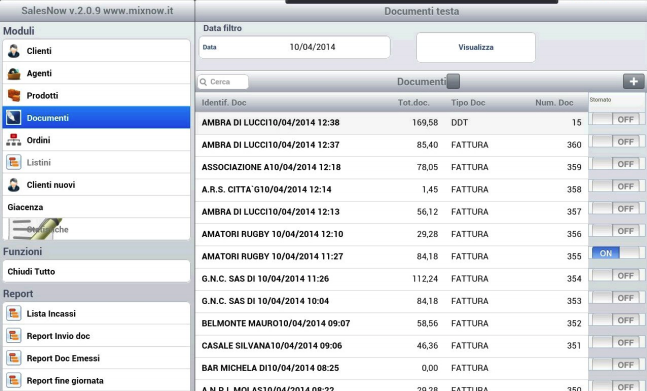
Task: Click the Documenti module icon
Action: pyautogui.click(x=14, y=118)
